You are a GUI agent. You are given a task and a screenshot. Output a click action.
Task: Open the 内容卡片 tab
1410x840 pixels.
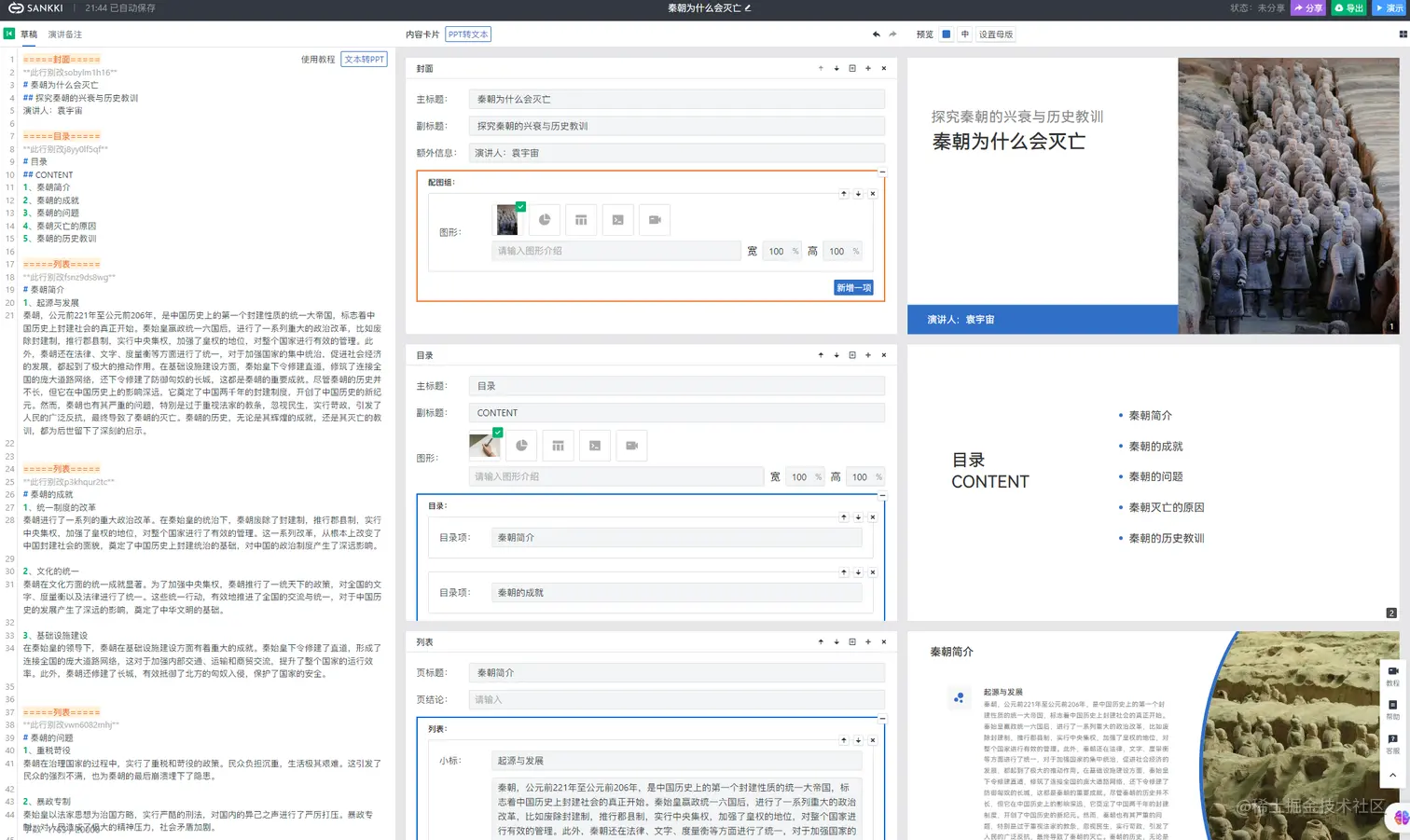[422, 34]
